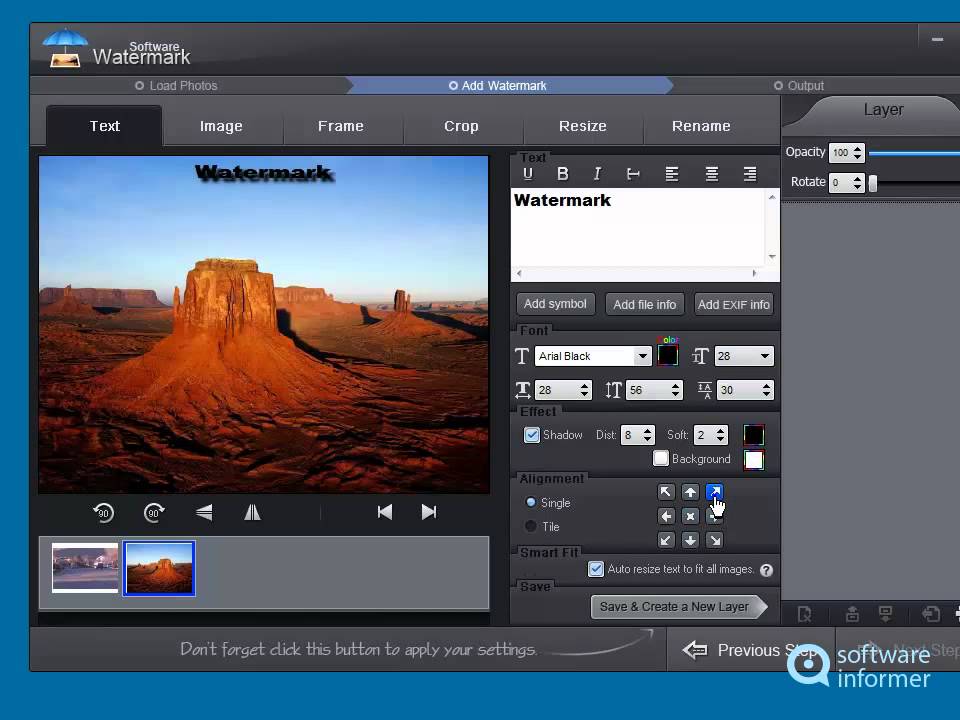Align watermark text left

(x=672, y=174)
